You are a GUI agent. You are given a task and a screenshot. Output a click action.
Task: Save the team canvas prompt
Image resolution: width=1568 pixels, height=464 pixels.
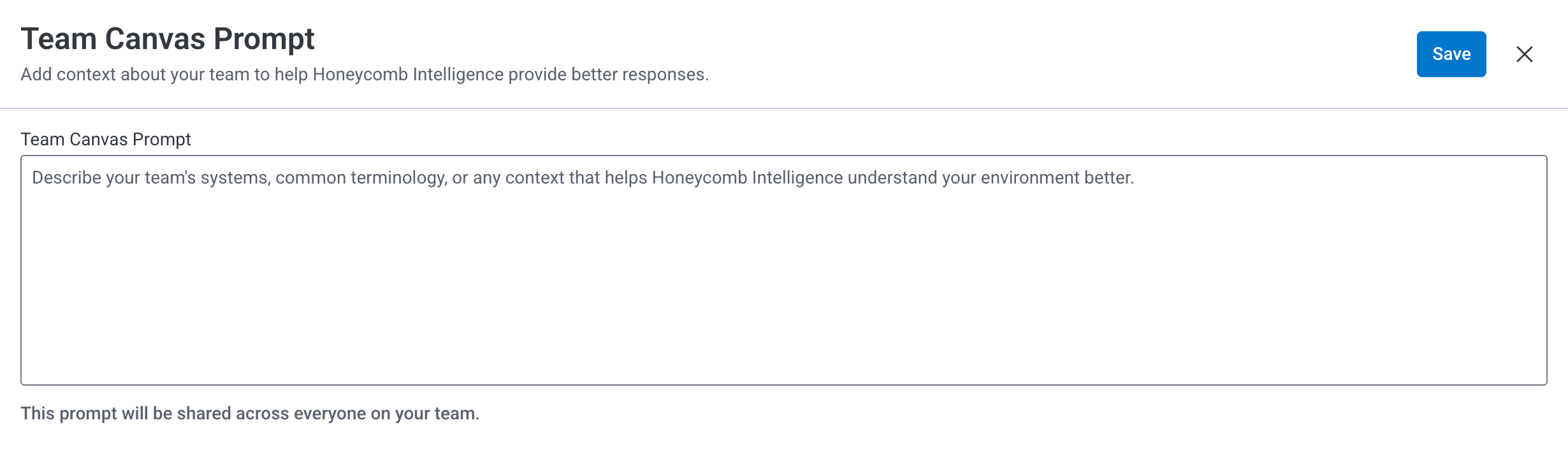(1451, 54)
